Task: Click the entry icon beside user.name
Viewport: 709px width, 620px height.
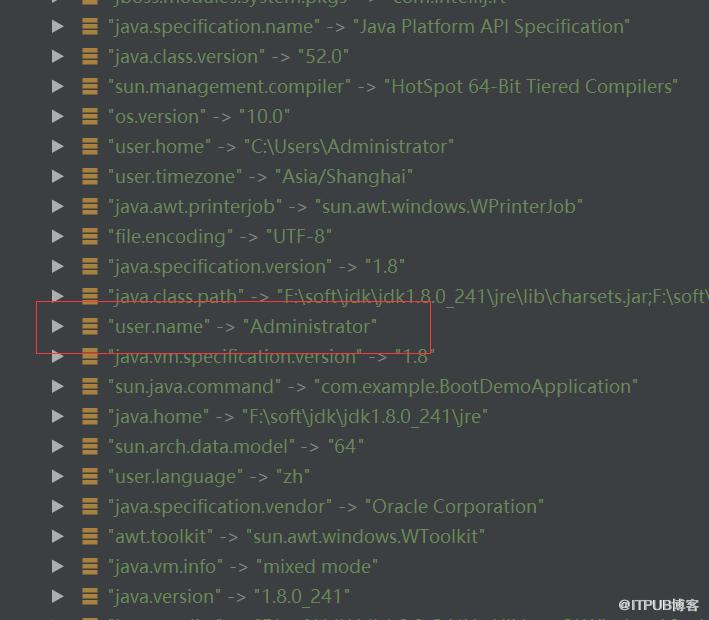Action: coord(90,327)
